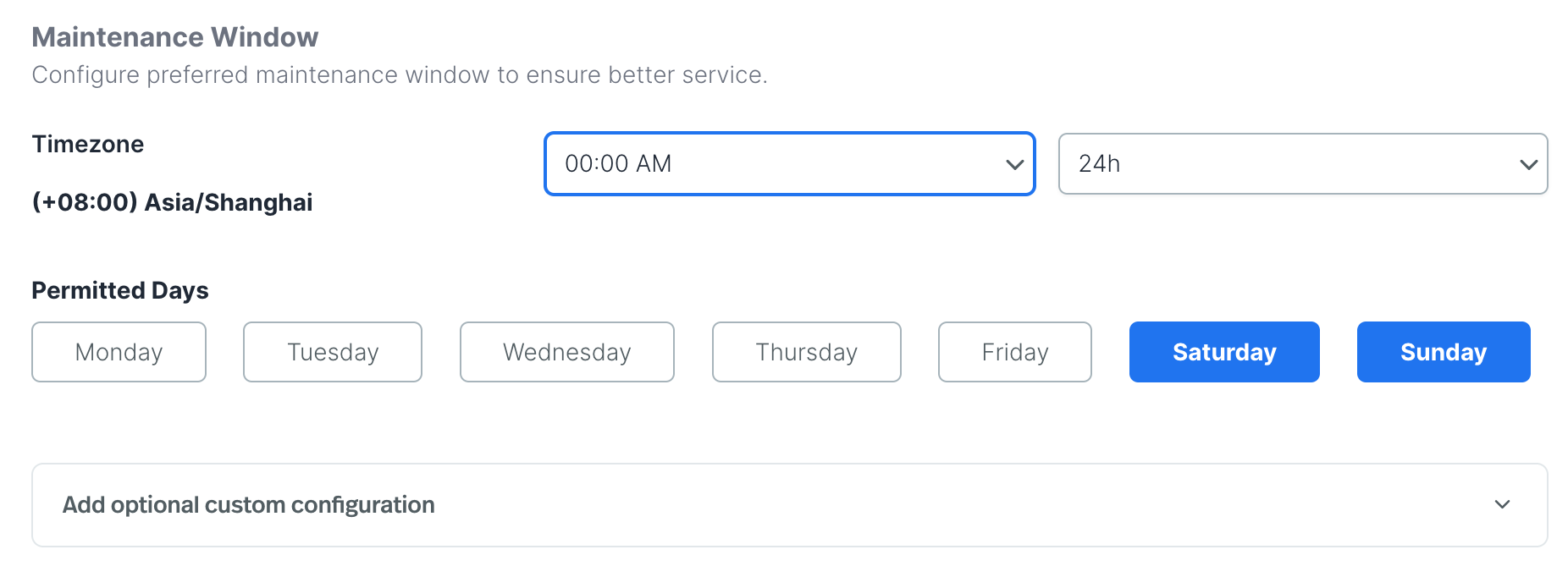Click the custom configuration chevron icon
The height and width of the screenshot is (577, 1568).
(1502, 504)
